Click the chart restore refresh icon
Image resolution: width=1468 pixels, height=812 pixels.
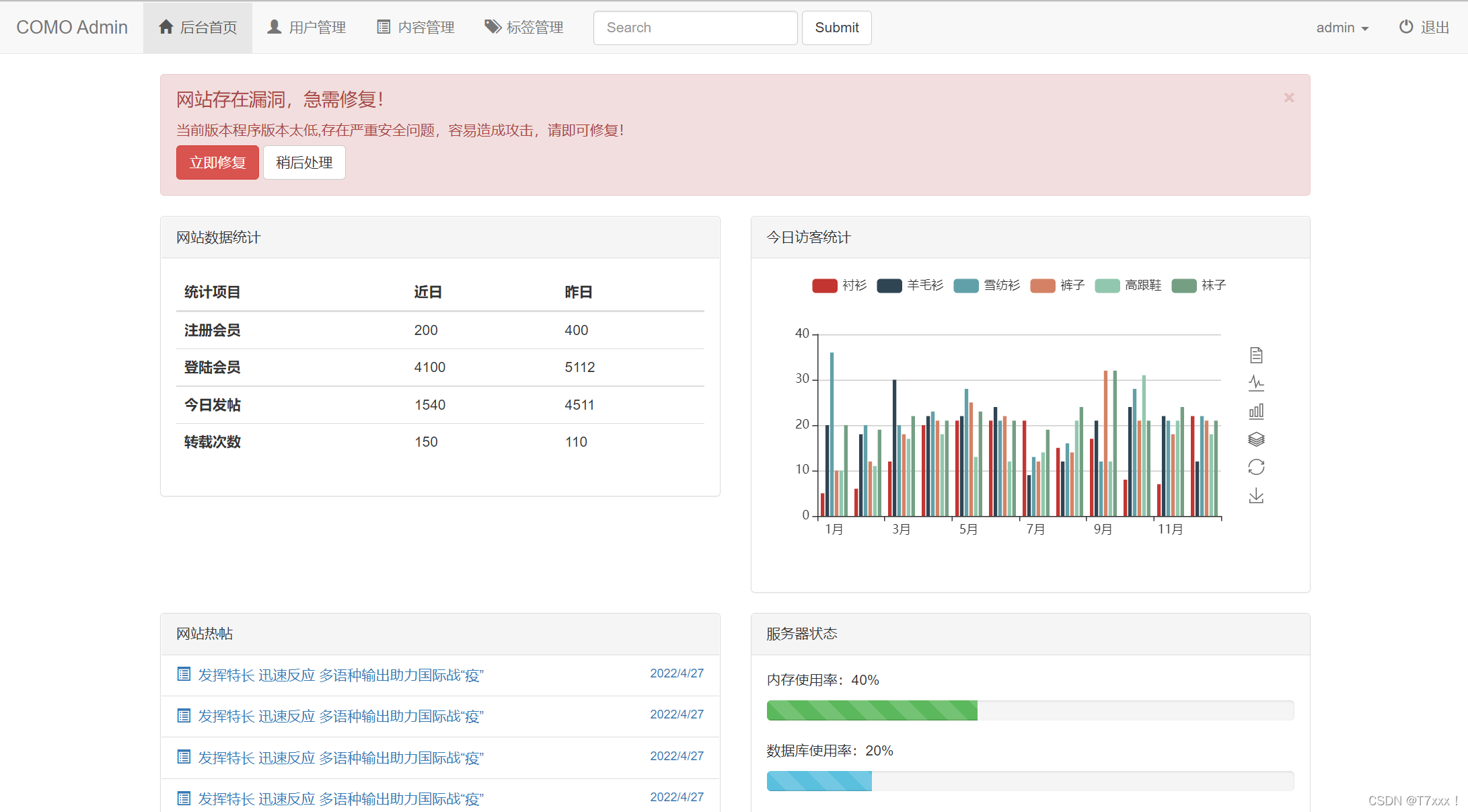[x=1256, y=467]
